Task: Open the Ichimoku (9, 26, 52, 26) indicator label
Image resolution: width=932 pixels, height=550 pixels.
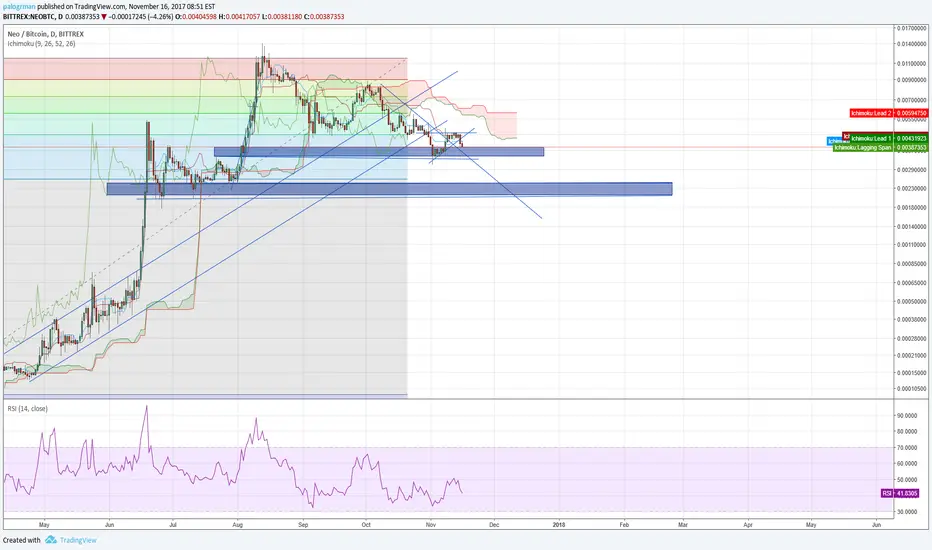Action: click(x=42, y=44)
